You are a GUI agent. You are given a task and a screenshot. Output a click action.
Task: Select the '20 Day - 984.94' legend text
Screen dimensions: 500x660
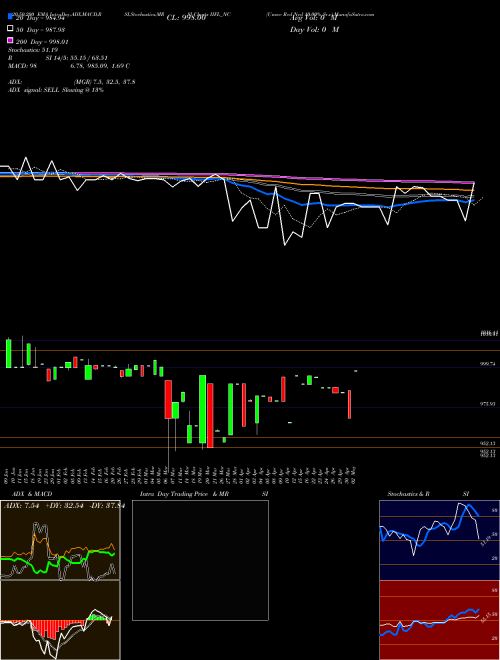pyautogui.click(x=40, y=18)
